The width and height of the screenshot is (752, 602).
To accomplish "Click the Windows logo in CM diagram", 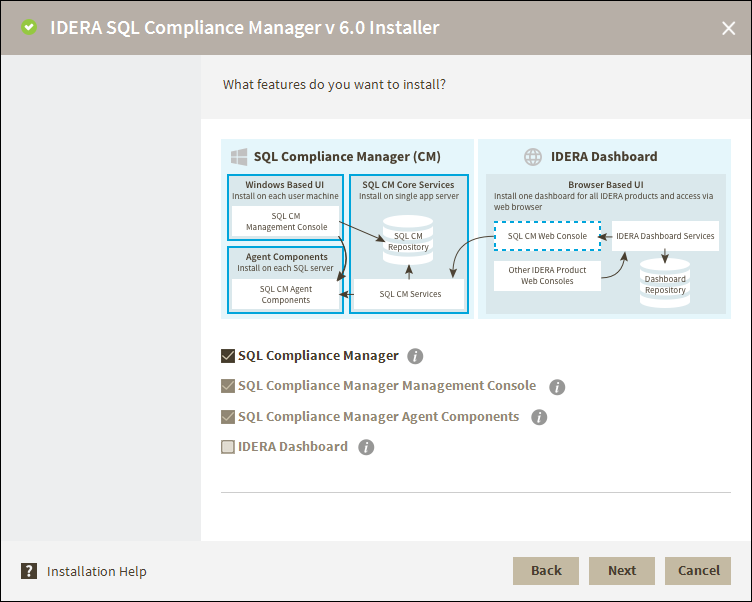I will 239,157.
